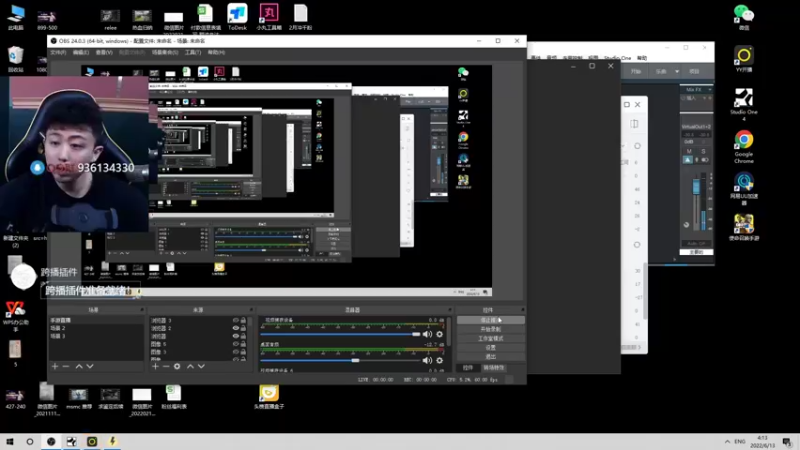Viewport: 800px width, 450px height.
Task: Click 退出 exit button in OBS controls
Action: (490, 357)
